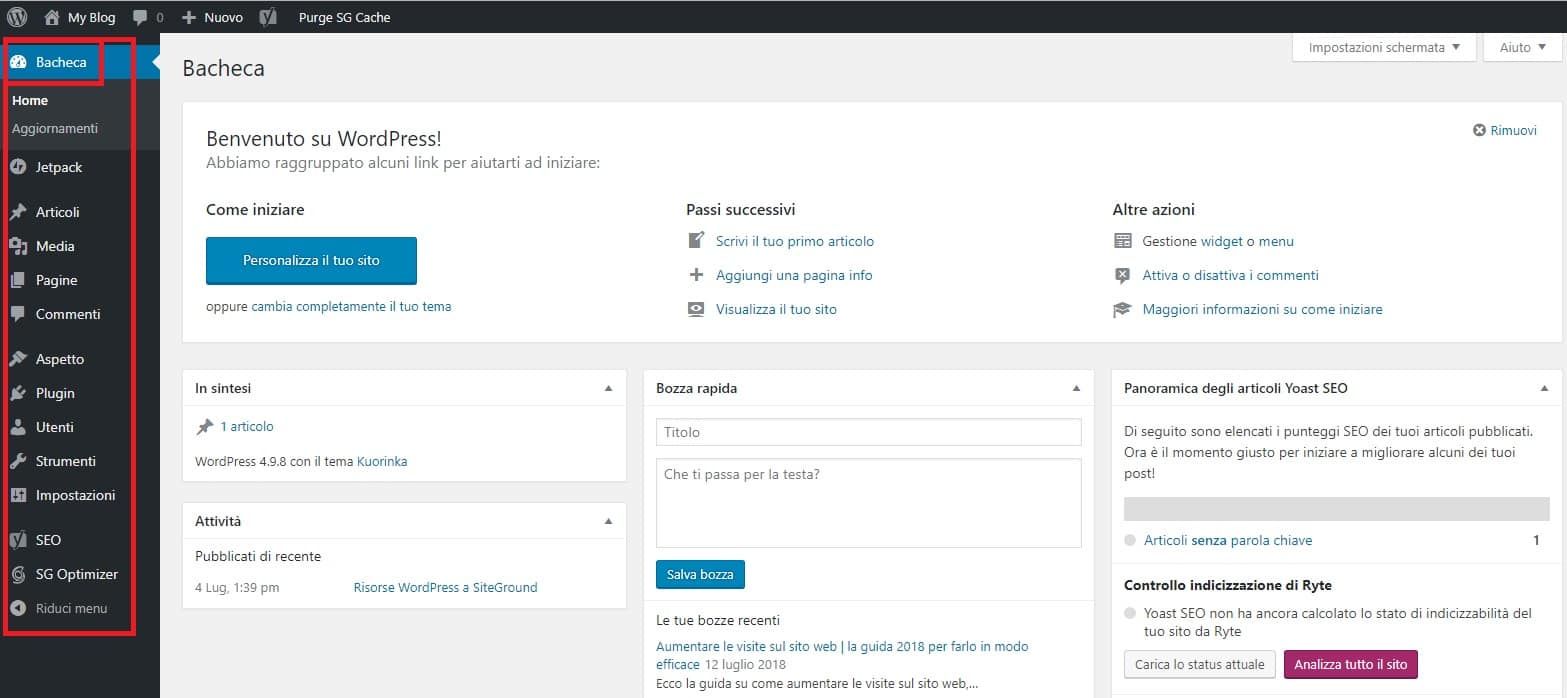Dismiss welcome panel with Rimuovi

point(1505,130)
